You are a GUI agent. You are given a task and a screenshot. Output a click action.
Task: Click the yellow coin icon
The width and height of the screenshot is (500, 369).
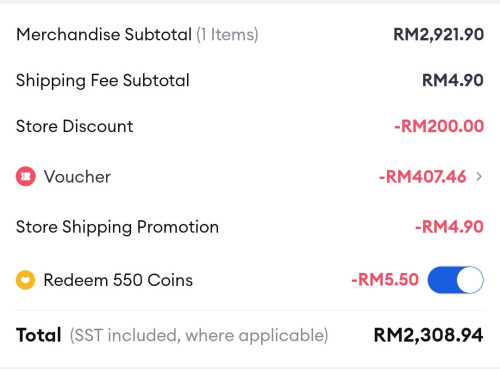pyautogui.click(x=26, y=280)
